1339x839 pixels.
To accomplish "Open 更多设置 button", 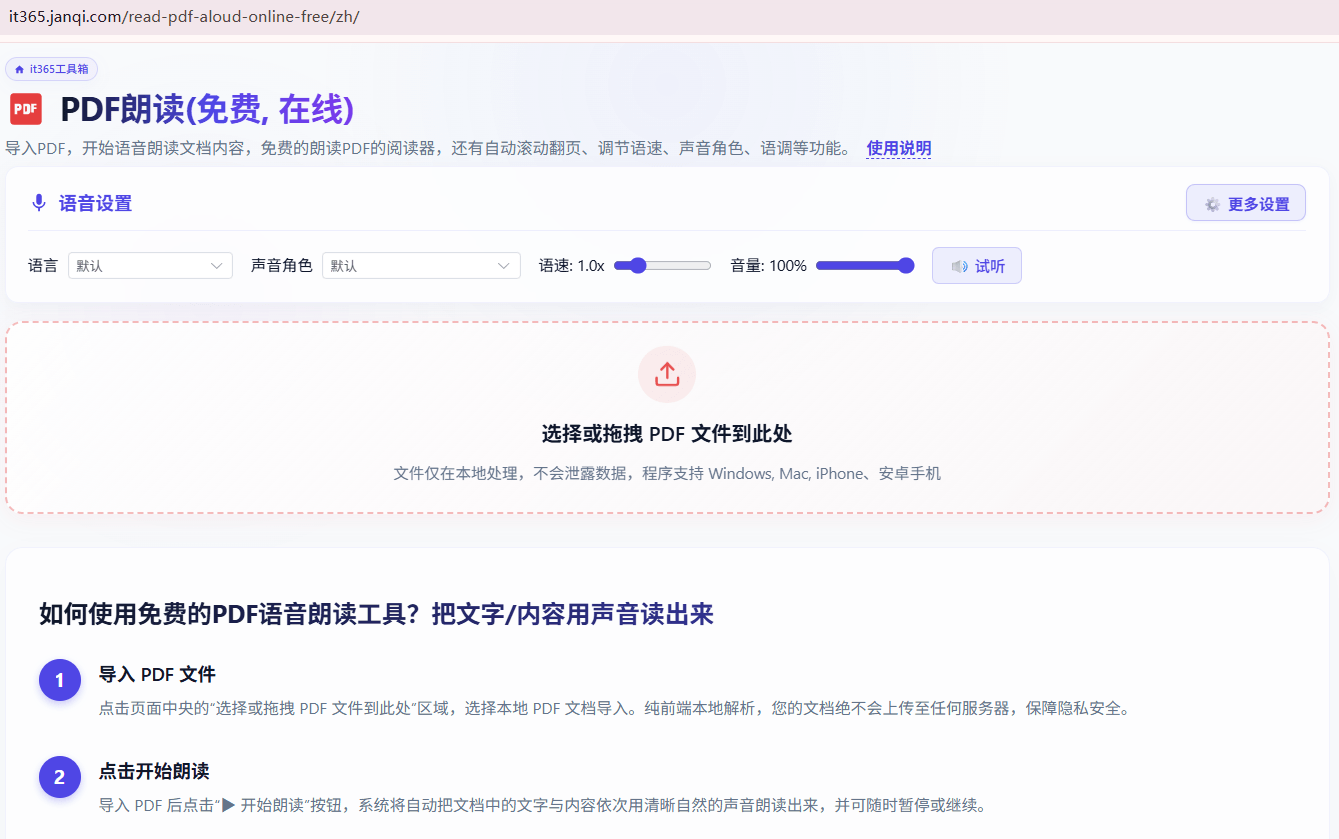I will point(1245,203).
